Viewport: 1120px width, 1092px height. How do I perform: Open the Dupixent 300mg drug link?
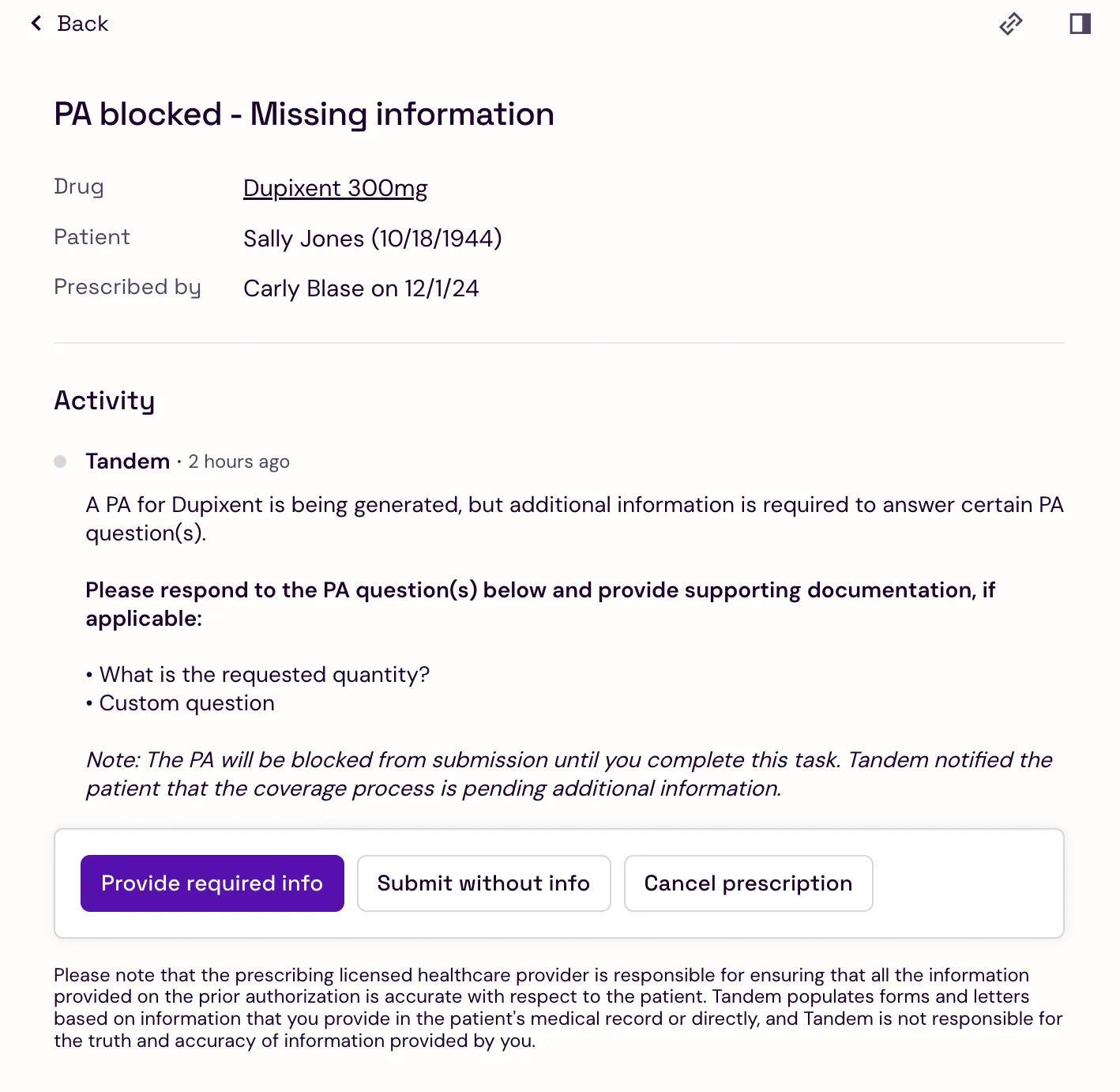click(335, 188)
